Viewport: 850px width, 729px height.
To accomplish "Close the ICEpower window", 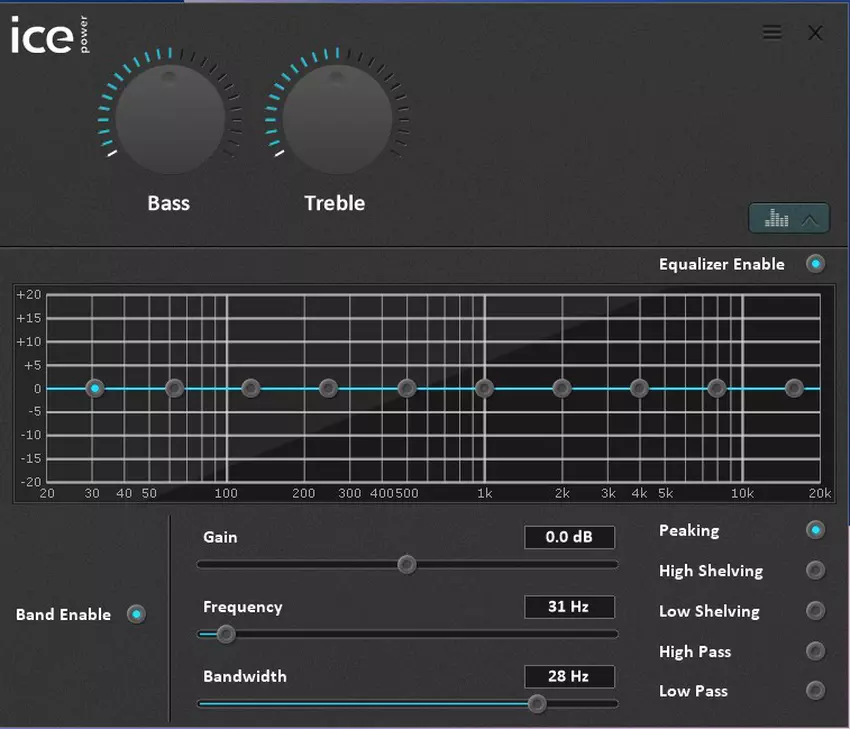I will pos(815,33).
